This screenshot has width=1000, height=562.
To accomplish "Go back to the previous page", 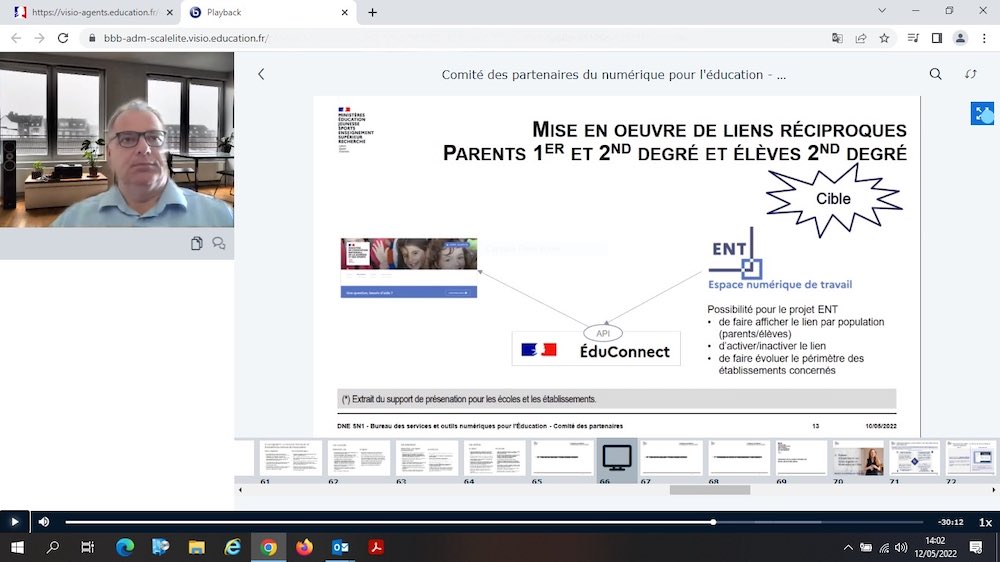I will coord(16,38).
